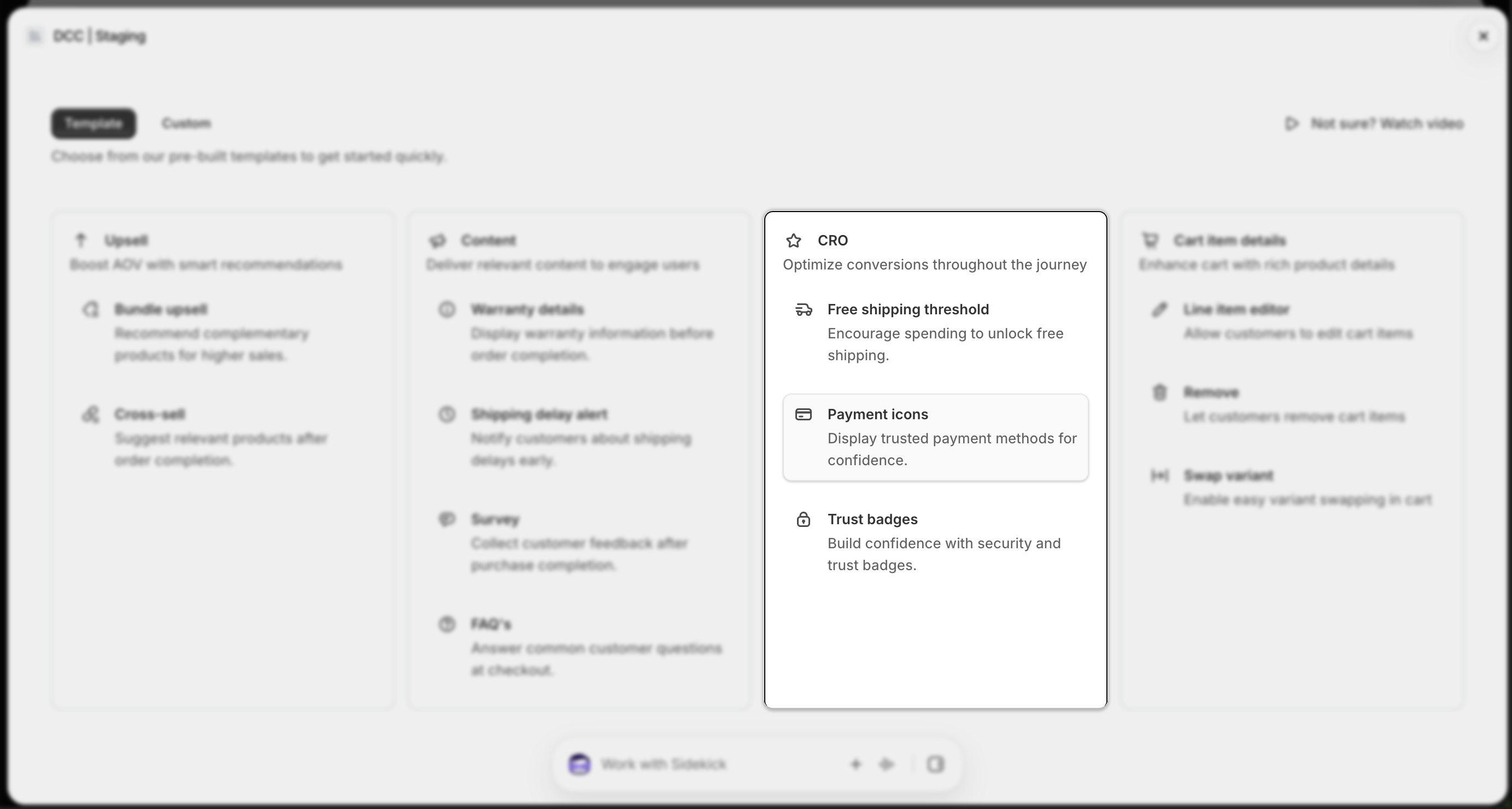Click the Upsell arrow icon
Viewport: 1512px width, 809px height.
point(81,240)
